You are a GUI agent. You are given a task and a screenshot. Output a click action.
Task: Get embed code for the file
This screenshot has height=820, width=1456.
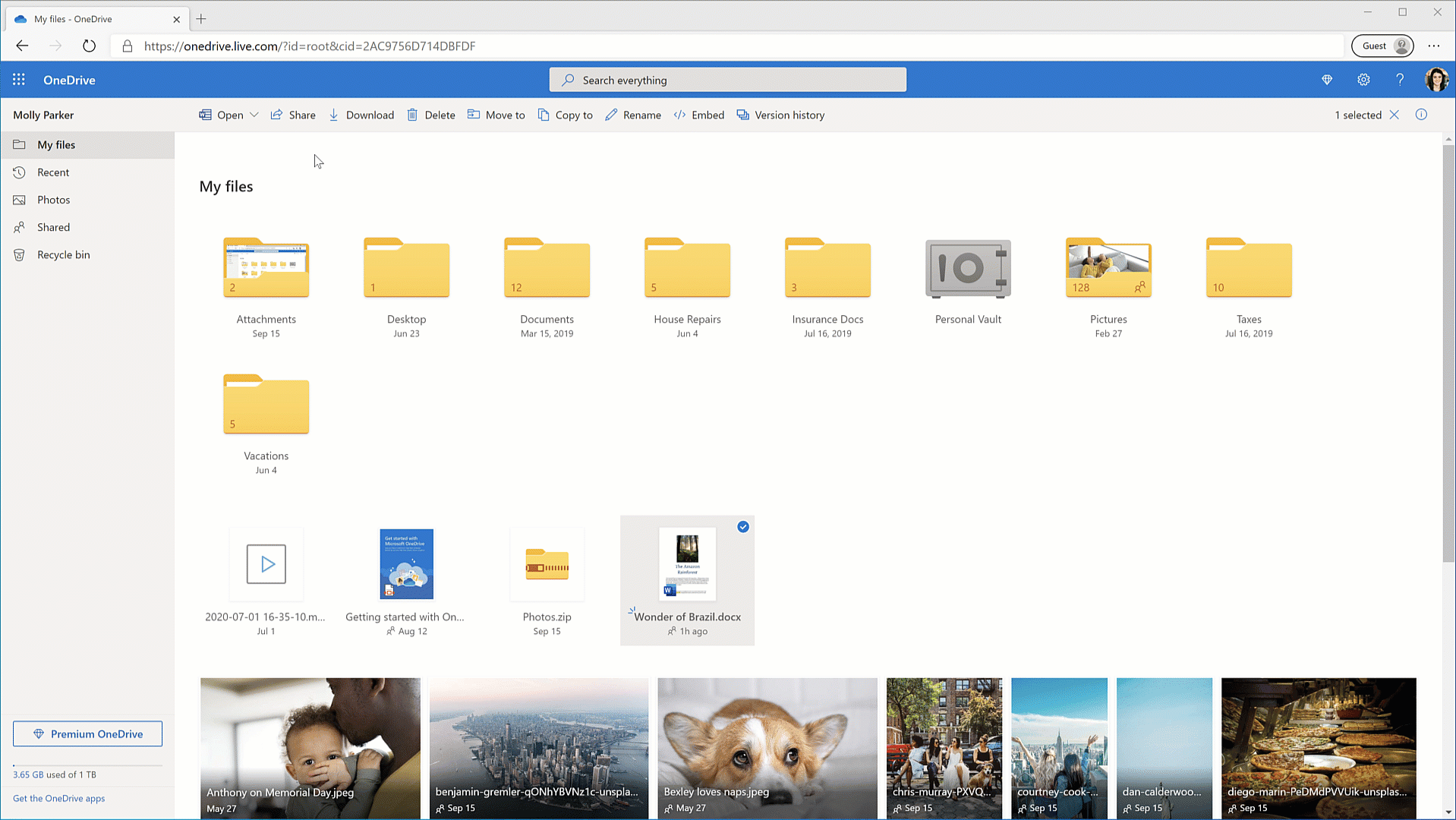[x=698, y=115]
